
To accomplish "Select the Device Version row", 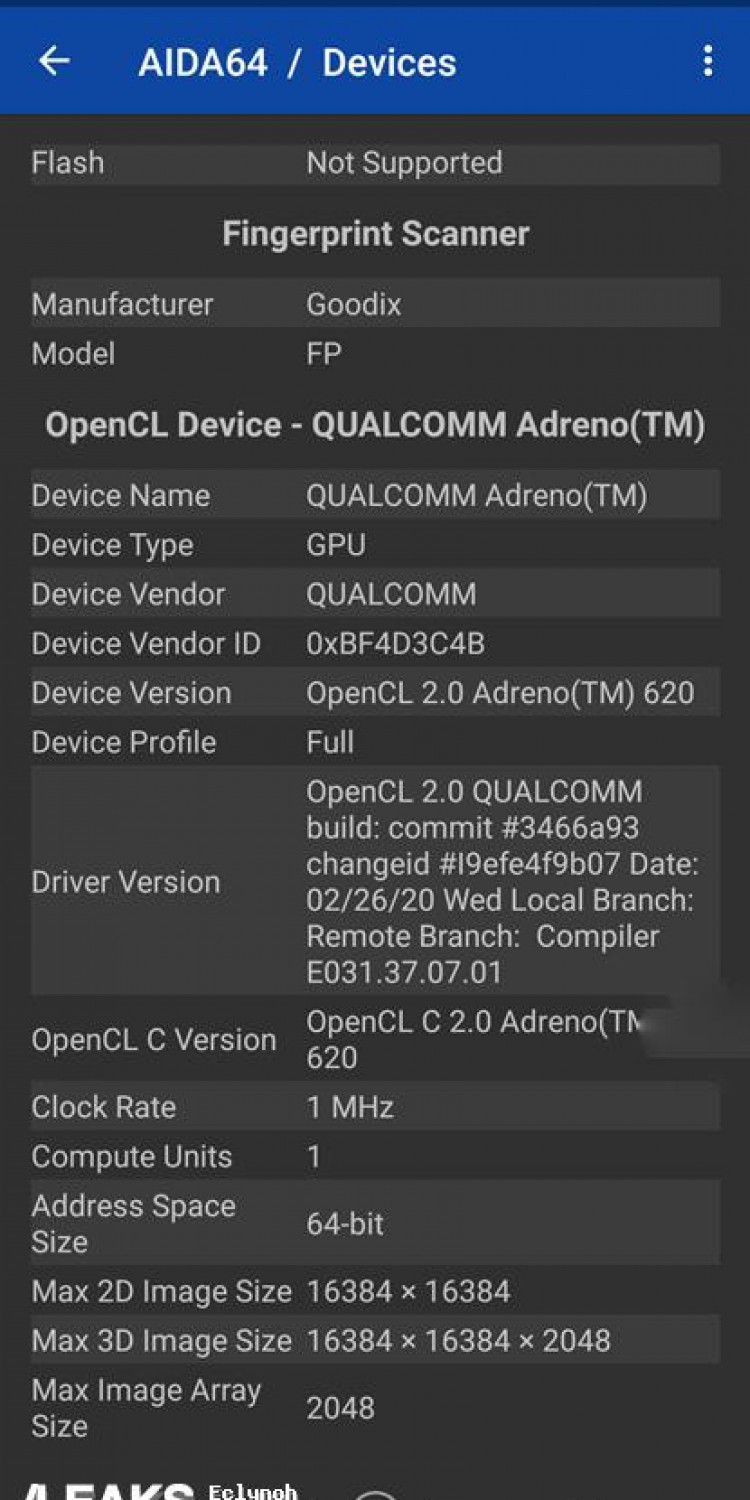I will pos(375,692).
